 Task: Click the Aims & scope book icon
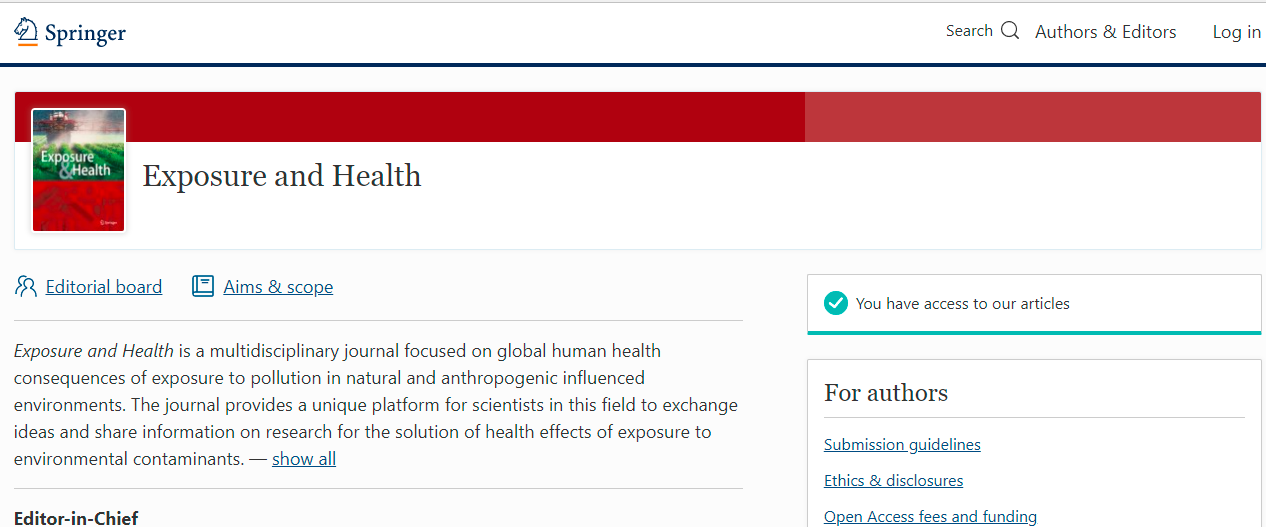click(x=203, y=287)
